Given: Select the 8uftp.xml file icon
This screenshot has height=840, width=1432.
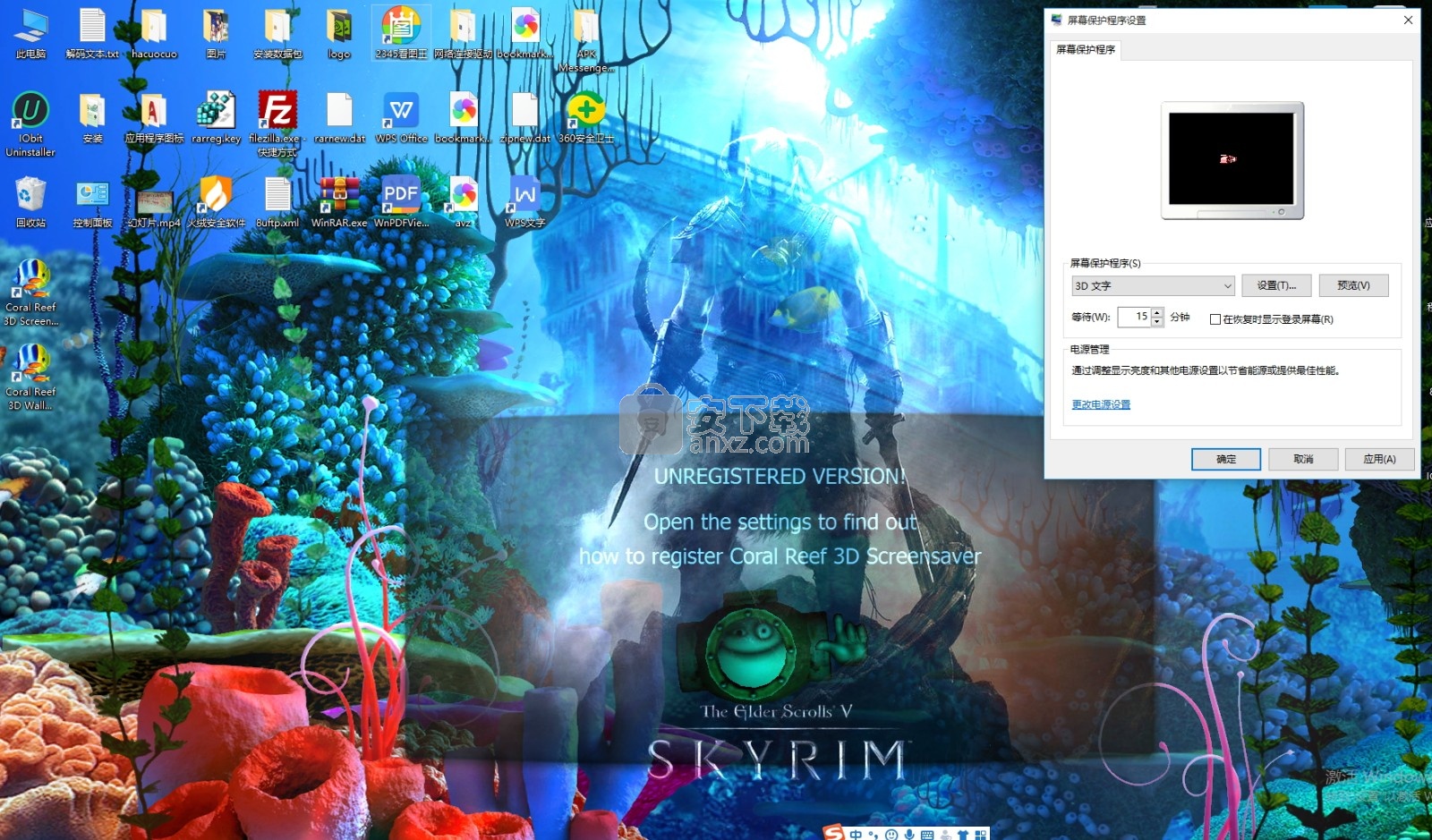Looking at the screenshot, I should [277, 202].
